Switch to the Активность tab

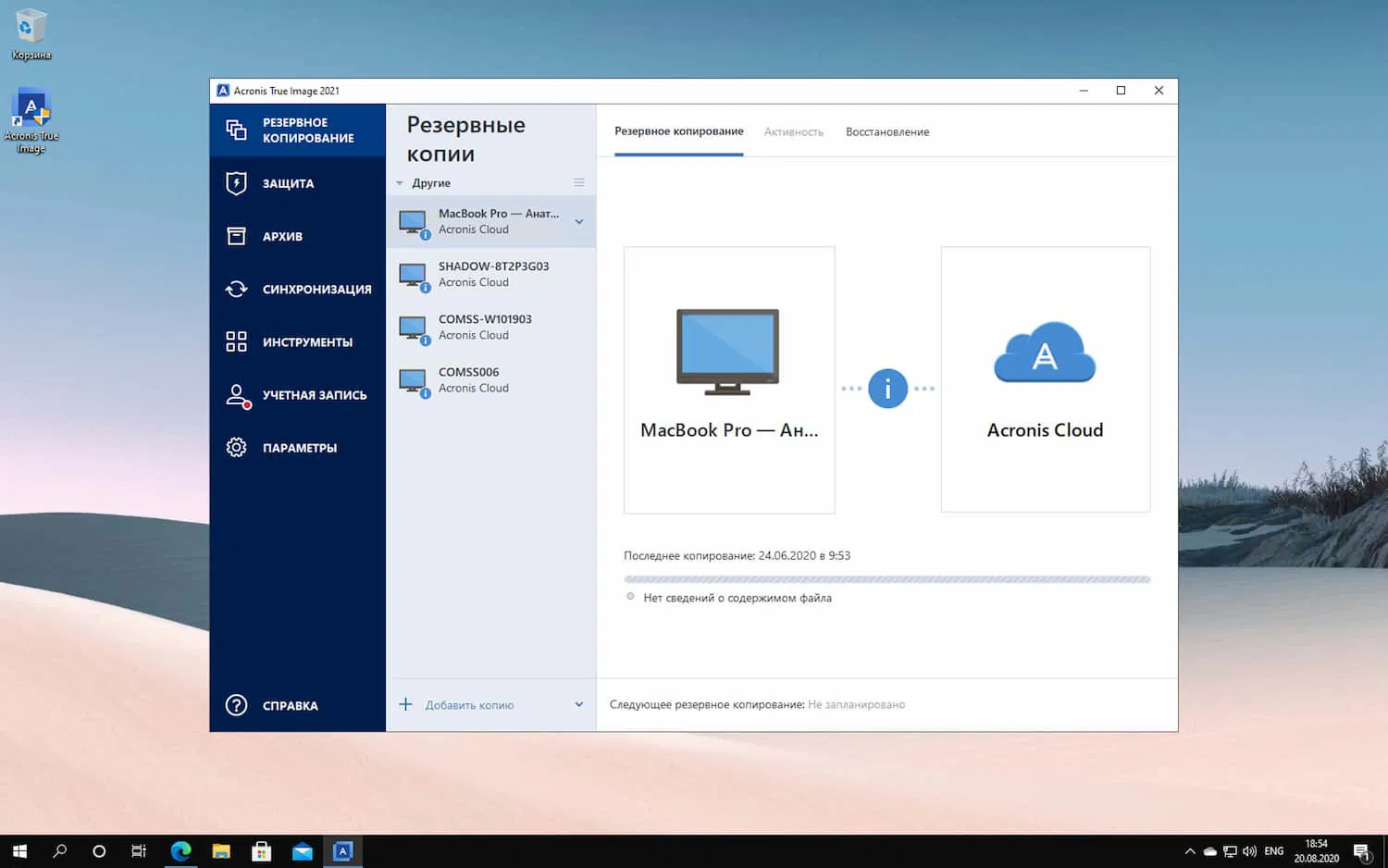[793, 131]
